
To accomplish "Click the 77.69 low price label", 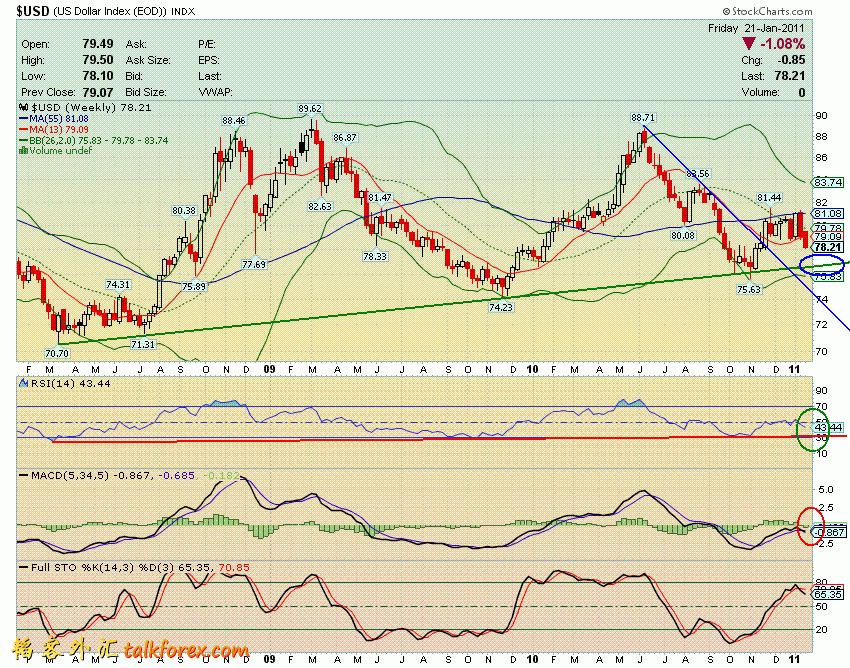I will coord(254,265).
